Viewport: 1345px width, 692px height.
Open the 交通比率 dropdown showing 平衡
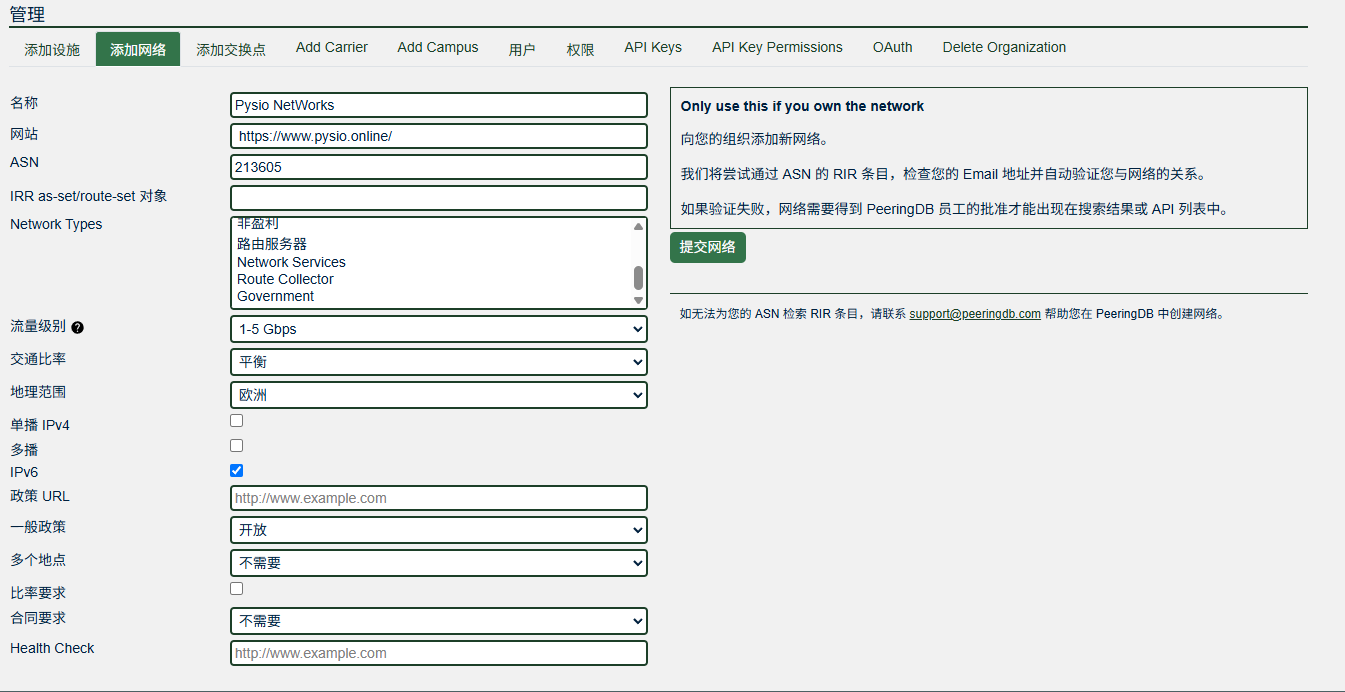[x=439, y=362]
